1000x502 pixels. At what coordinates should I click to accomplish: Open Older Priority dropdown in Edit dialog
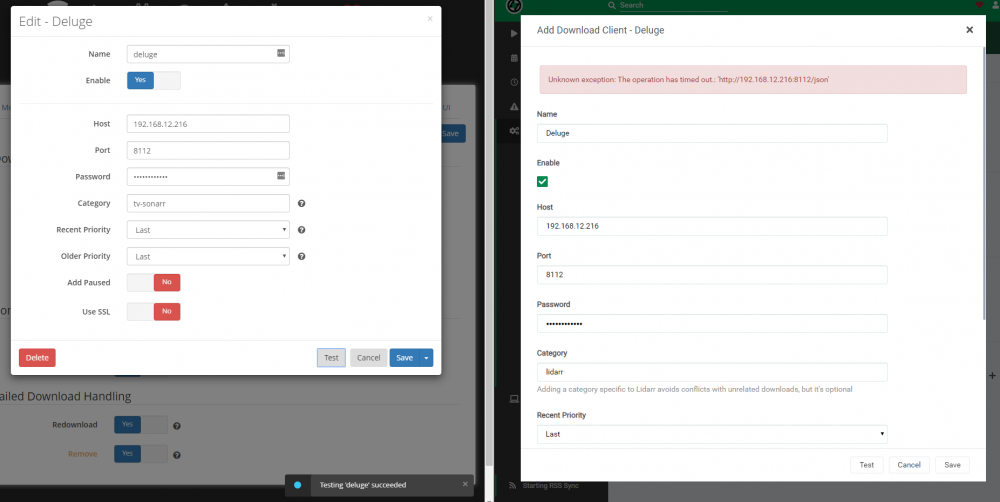coord(208,256)
